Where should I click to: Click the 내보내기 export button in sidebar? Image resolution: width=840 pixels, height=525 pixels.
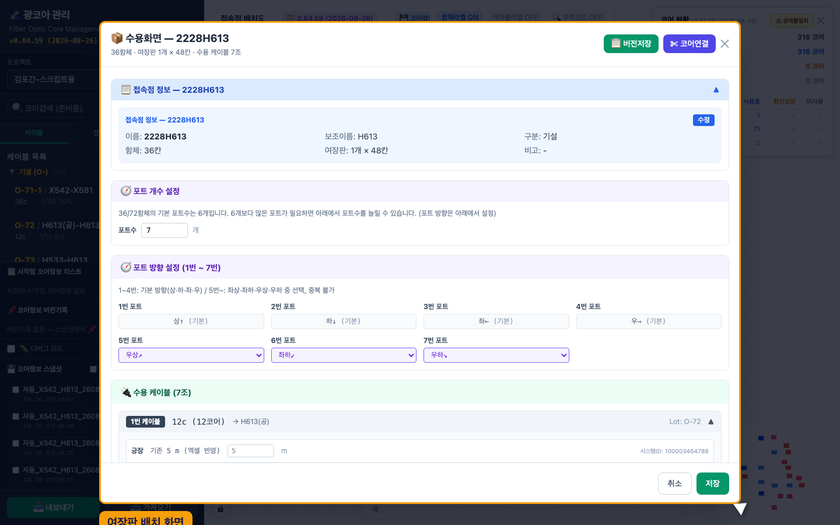click(54, 507)
